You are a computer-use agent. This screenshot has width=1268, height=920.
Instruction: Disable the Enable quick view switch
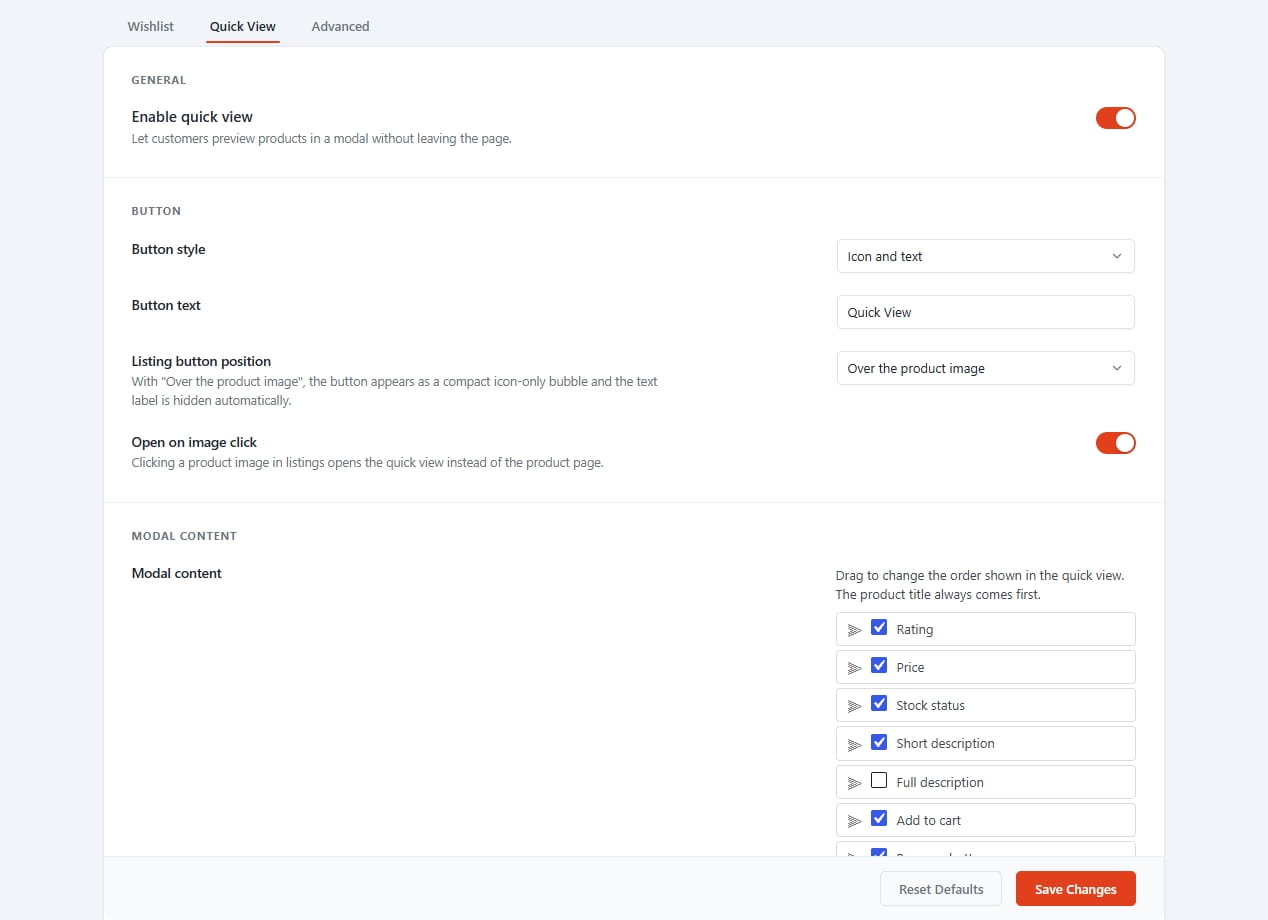tap(1116, 118)
